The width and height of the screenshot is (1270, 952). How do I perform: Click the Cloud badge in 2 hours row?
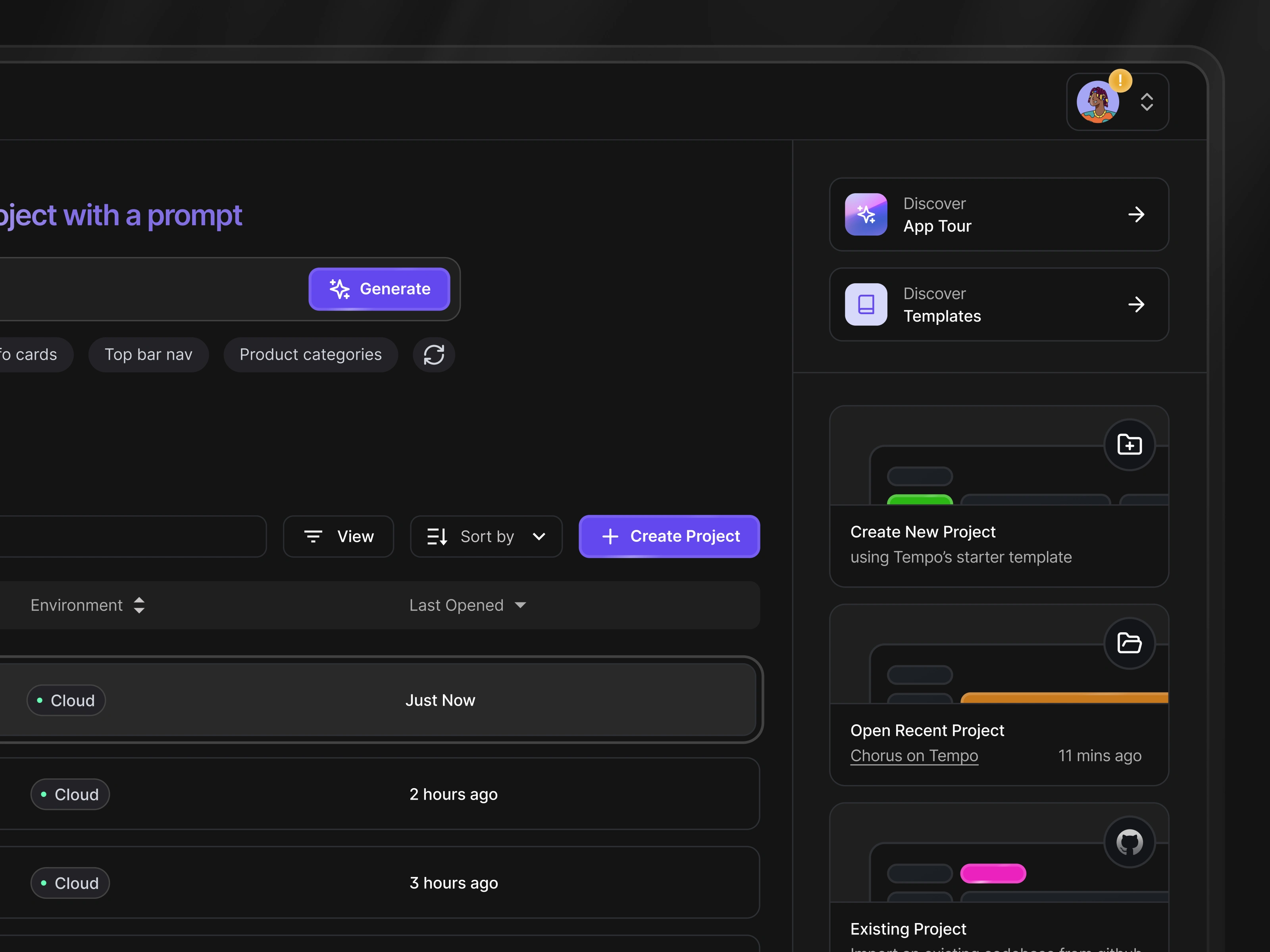pos(70,794)
